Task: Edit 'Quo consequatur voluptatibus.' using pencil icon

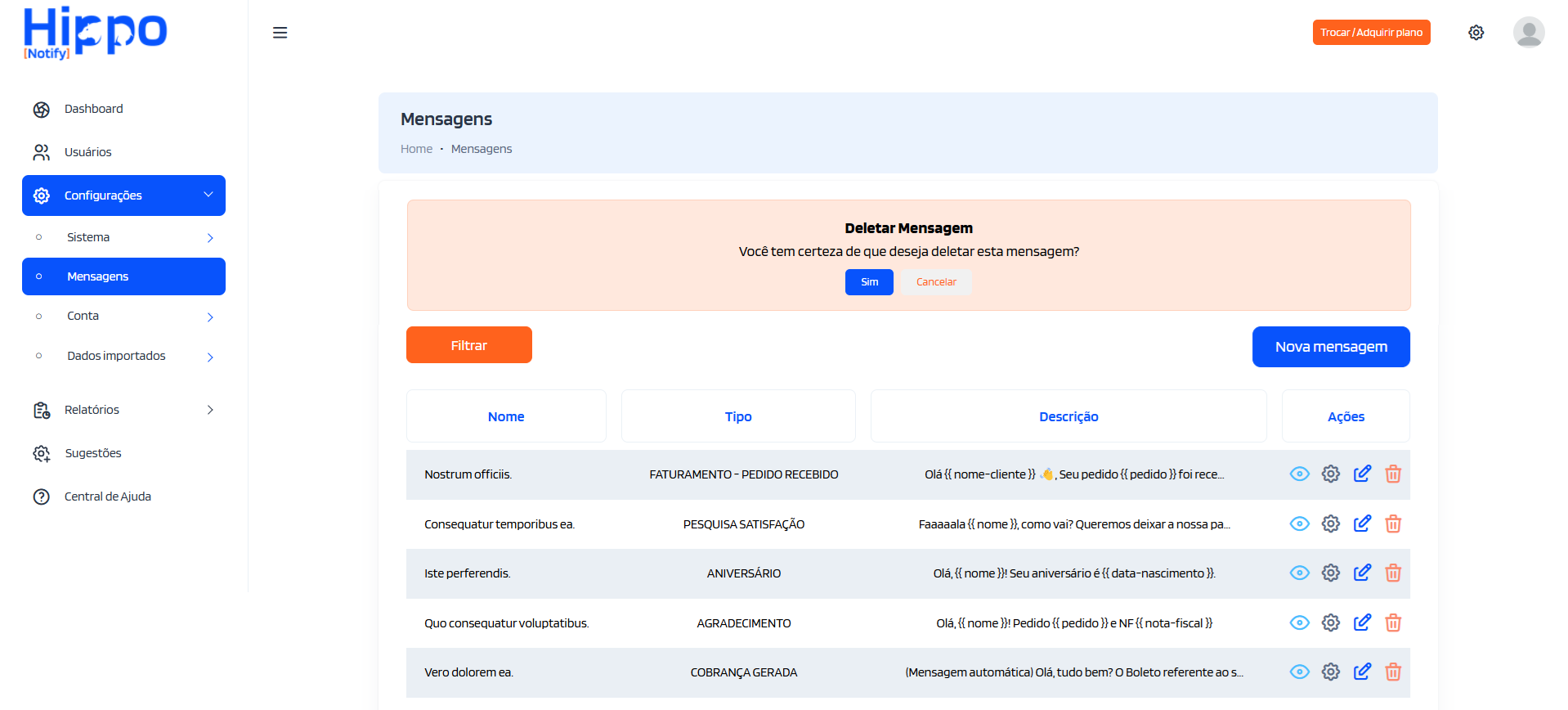Action: point(1362,623)
